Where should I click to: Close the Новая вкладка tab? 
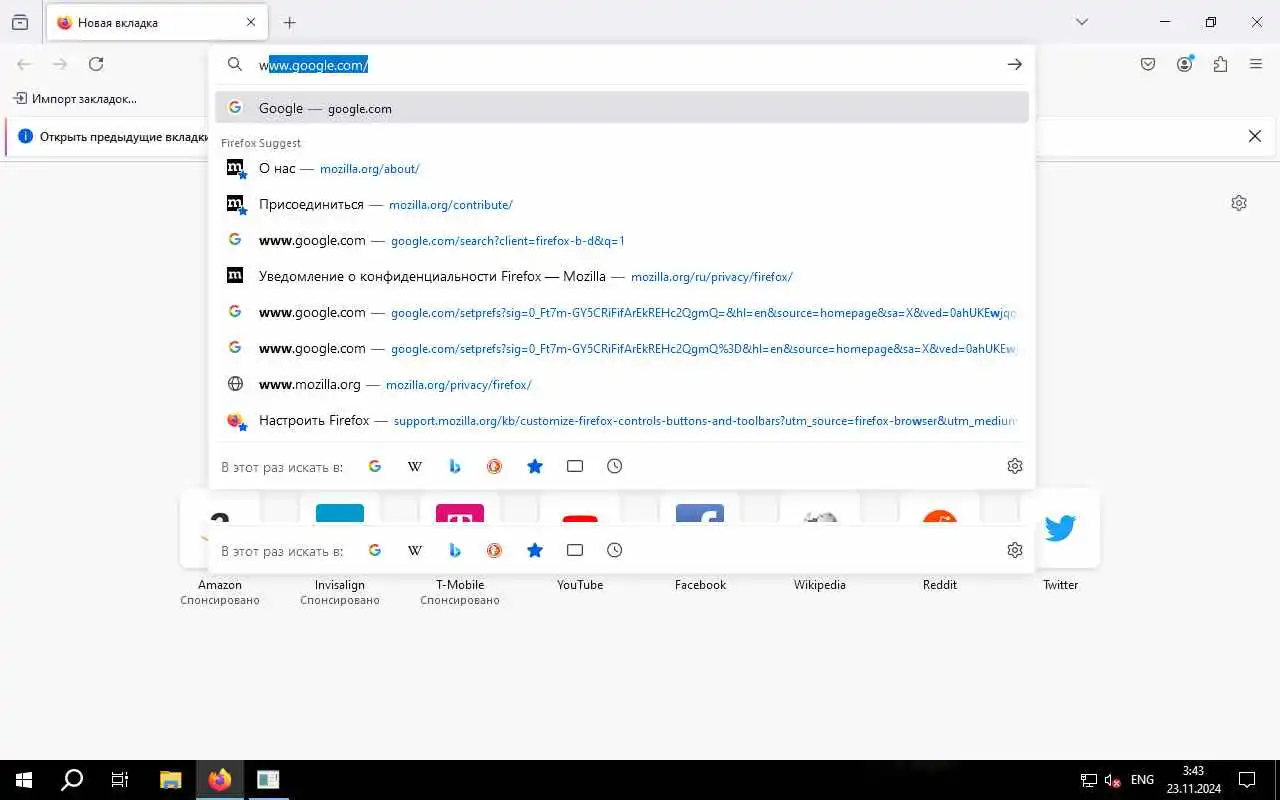pyautogui.click(x=251, y=22)
